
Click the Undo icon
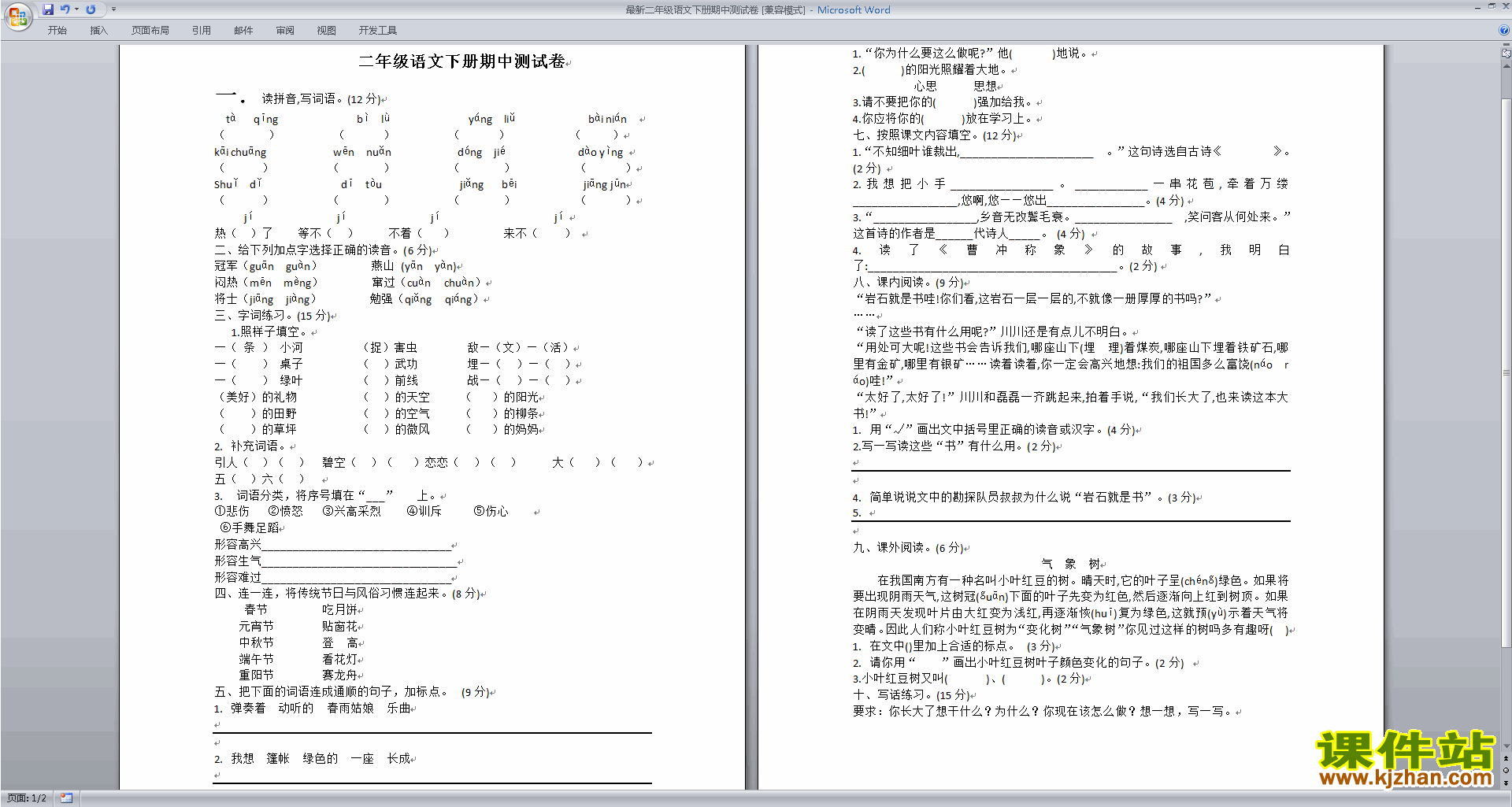[65, 9]
